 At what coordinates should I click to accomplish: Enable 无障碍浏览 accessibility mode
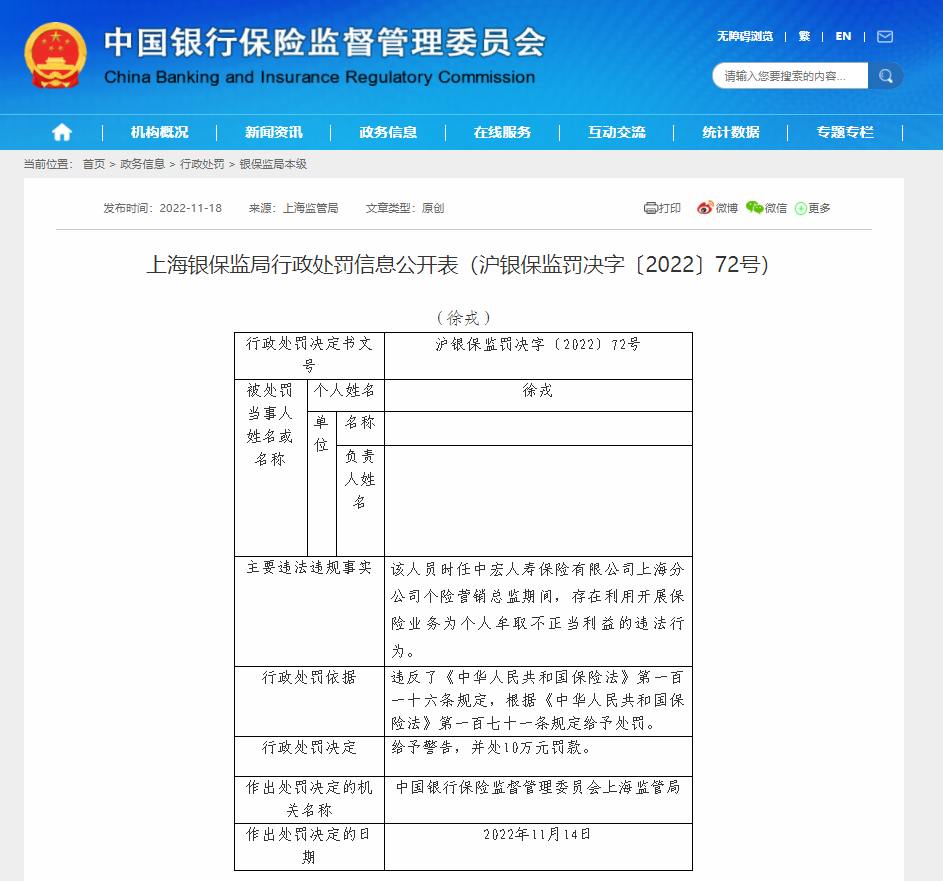(744, 36)
